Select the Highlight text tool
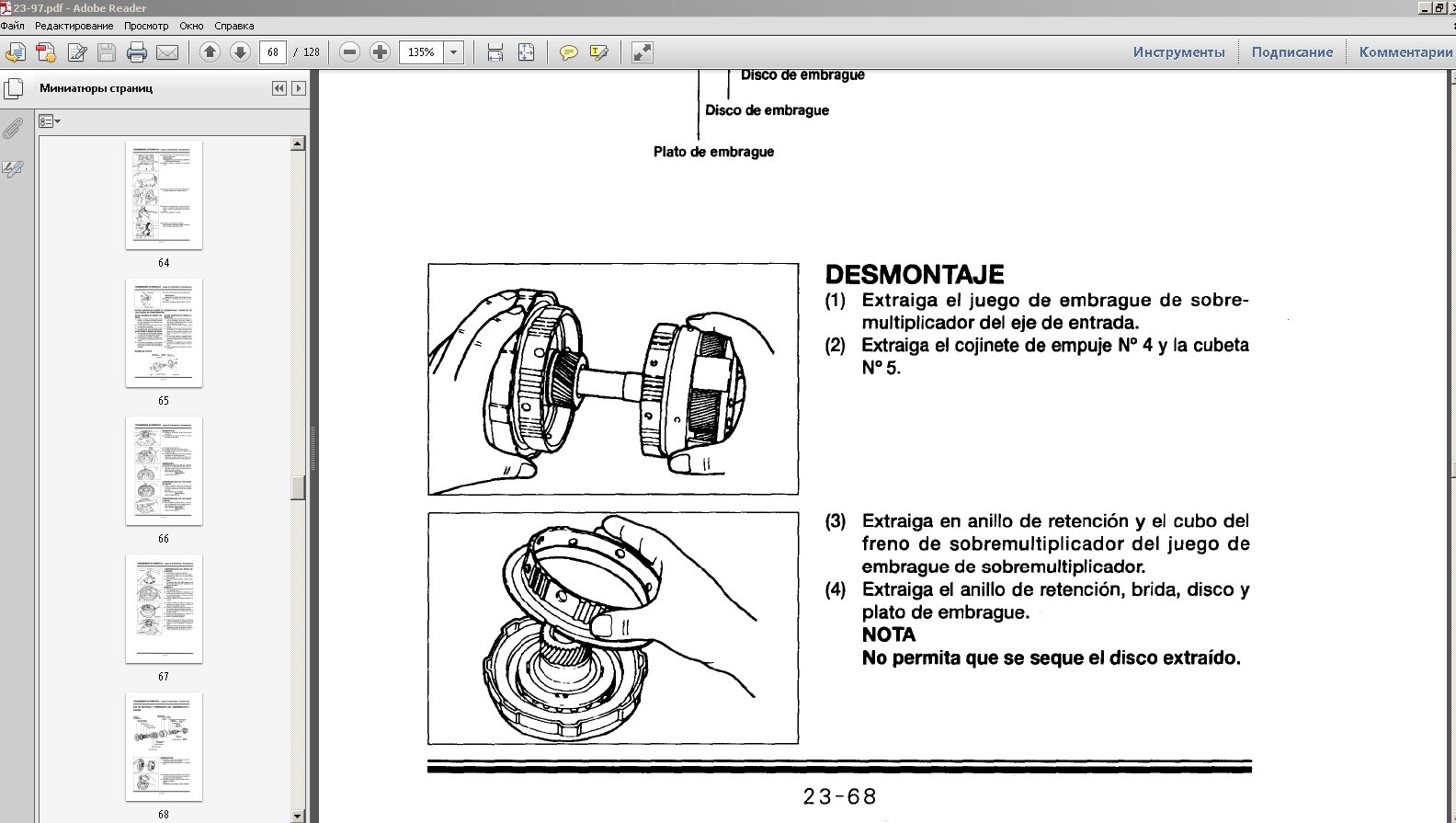The height and width of the screenshot is (823, 1456). coord(599,52)
